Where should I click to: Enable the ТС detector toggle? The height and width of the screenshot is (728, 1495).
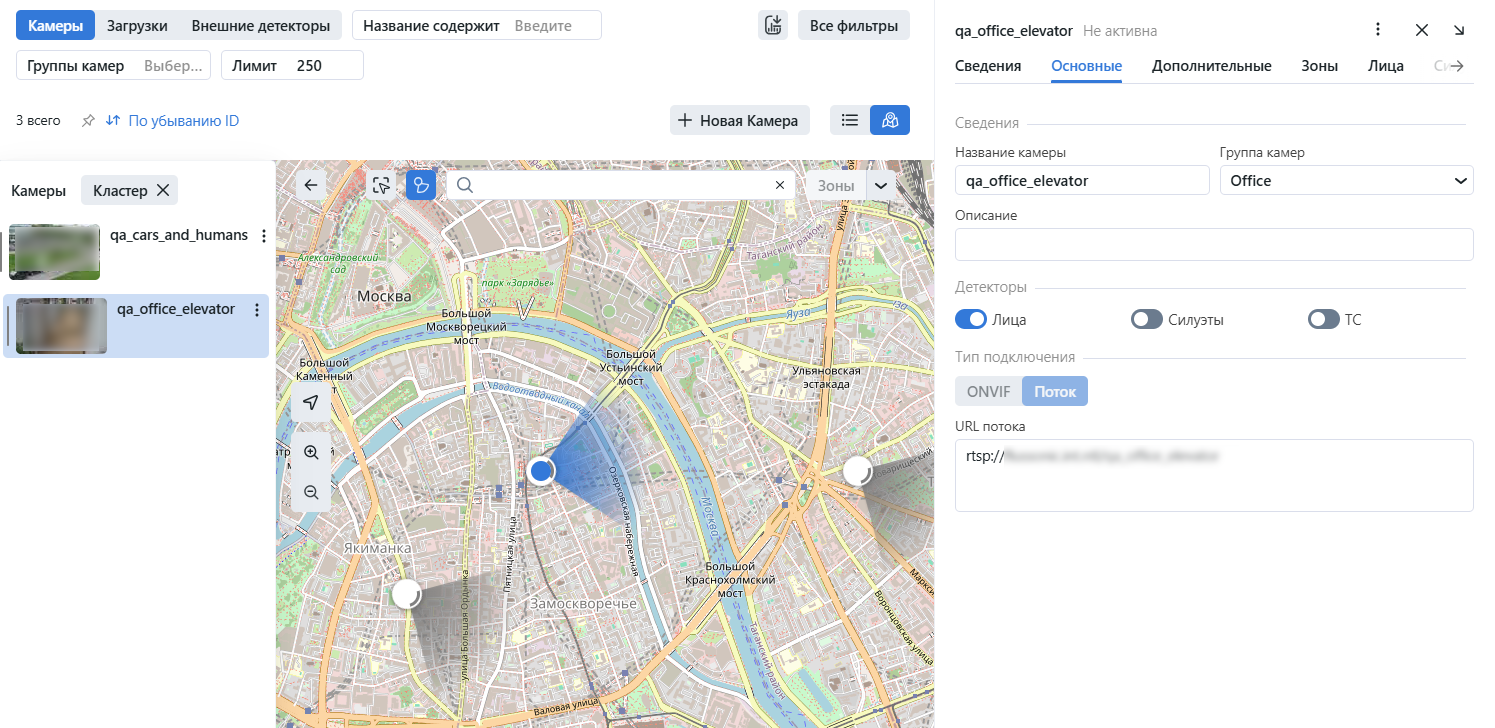[x=1323, y=320]
